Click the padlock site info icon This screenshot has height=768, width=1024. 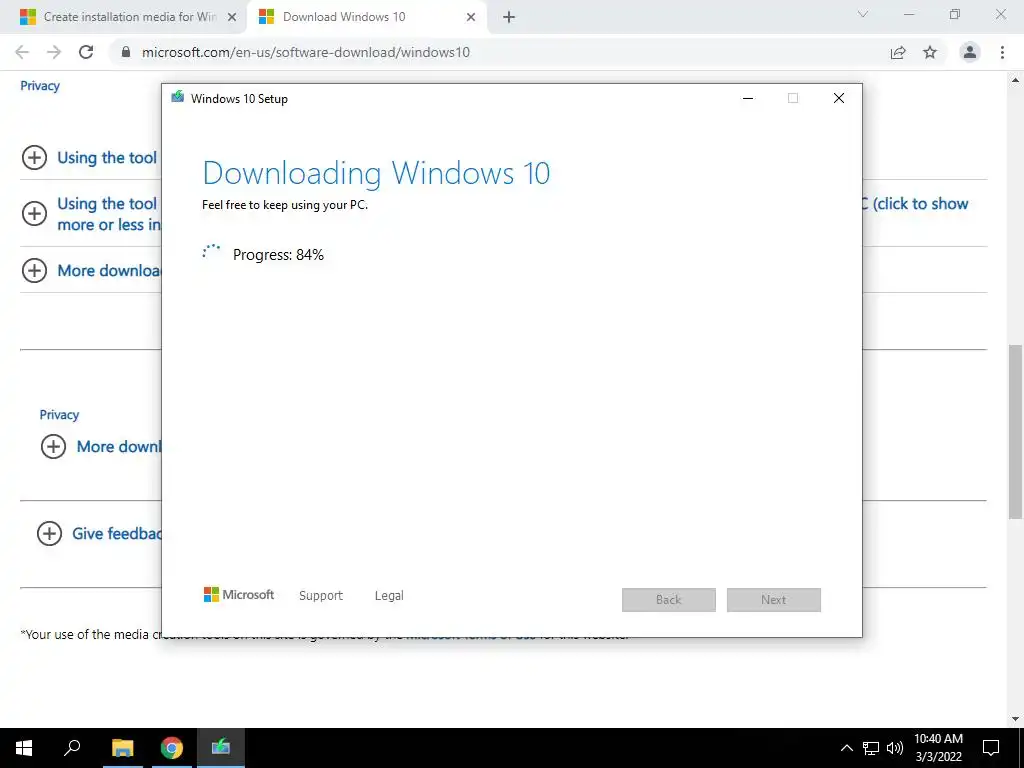126,52
